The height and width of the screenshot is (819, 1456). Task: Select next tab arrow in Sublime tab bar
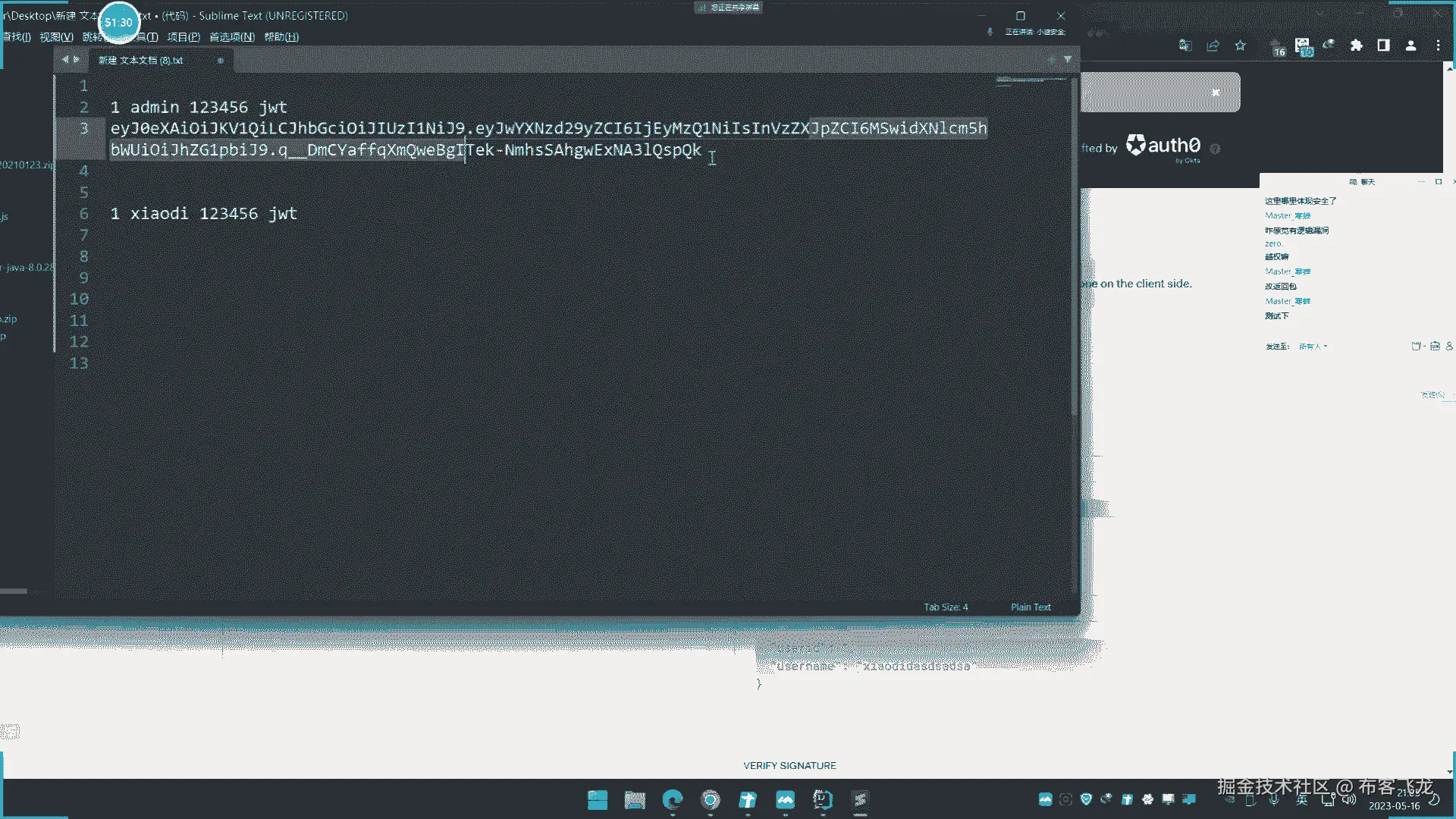pyautogui.click(x=77, y=59)
